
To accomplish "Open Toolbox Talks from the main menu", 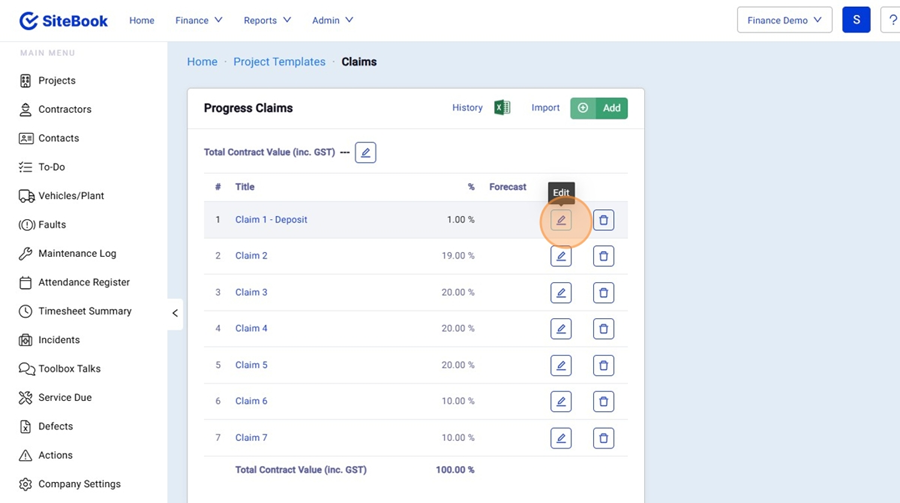I will [69, 369].
